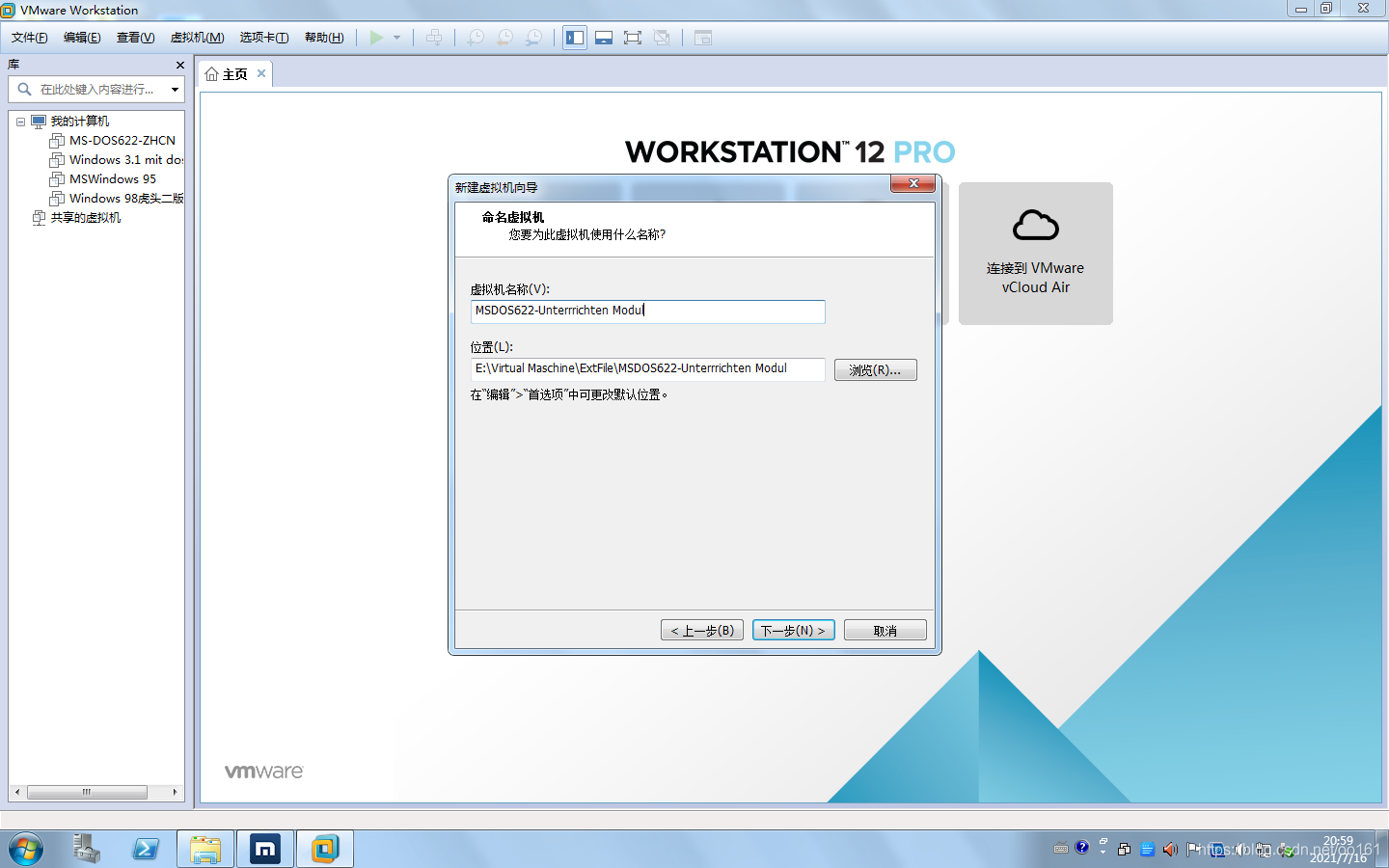The image size is (1389, 868).
Task: Click the 虚拟机名称 text field
Action: click(647, 311)
